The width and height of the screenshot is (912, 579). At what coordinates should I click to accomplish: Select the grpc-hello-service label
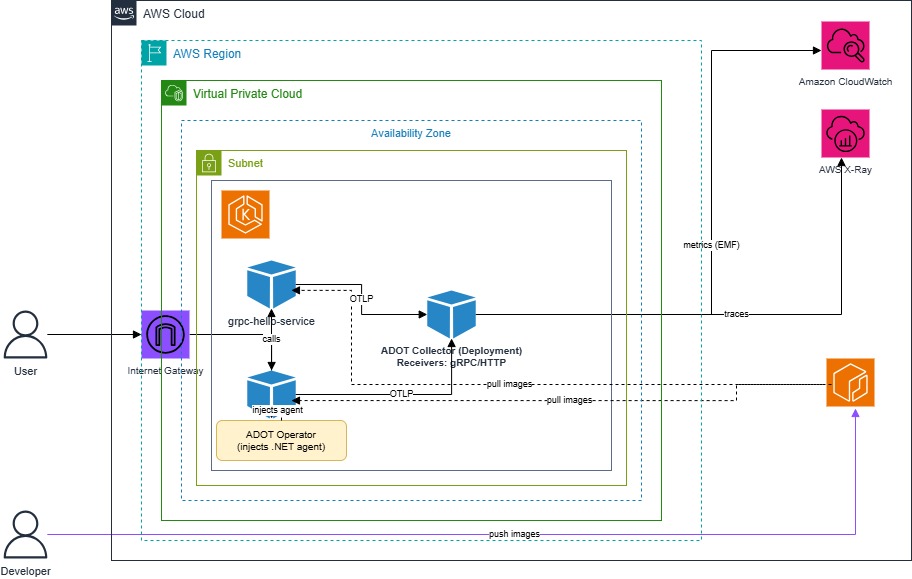(x=271, y=321)
